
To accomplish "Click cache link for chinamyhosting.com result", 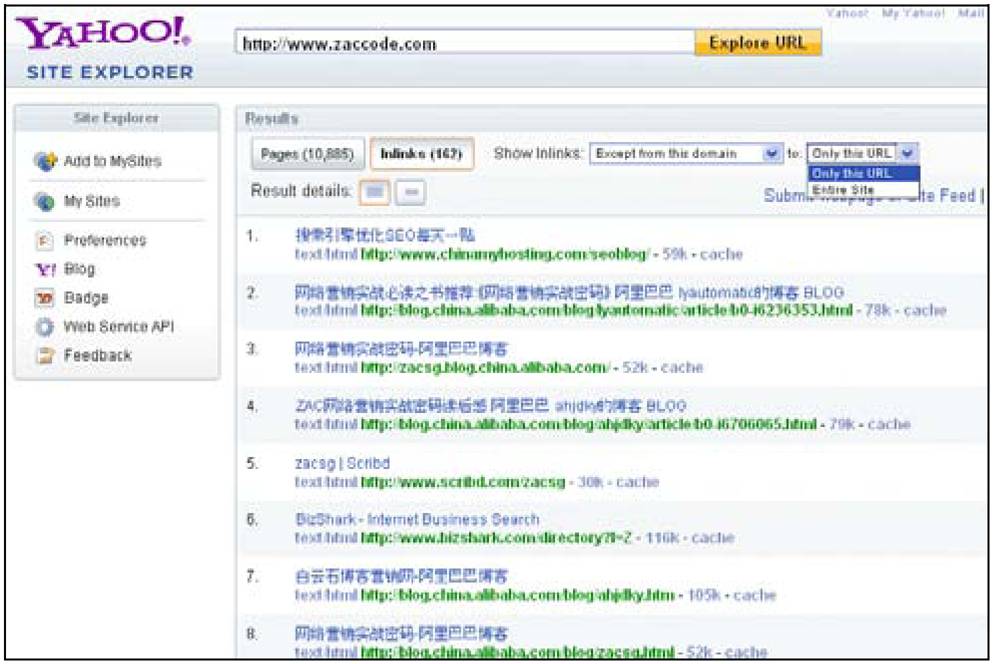I will pyautogui.click(x=721, y=255).
